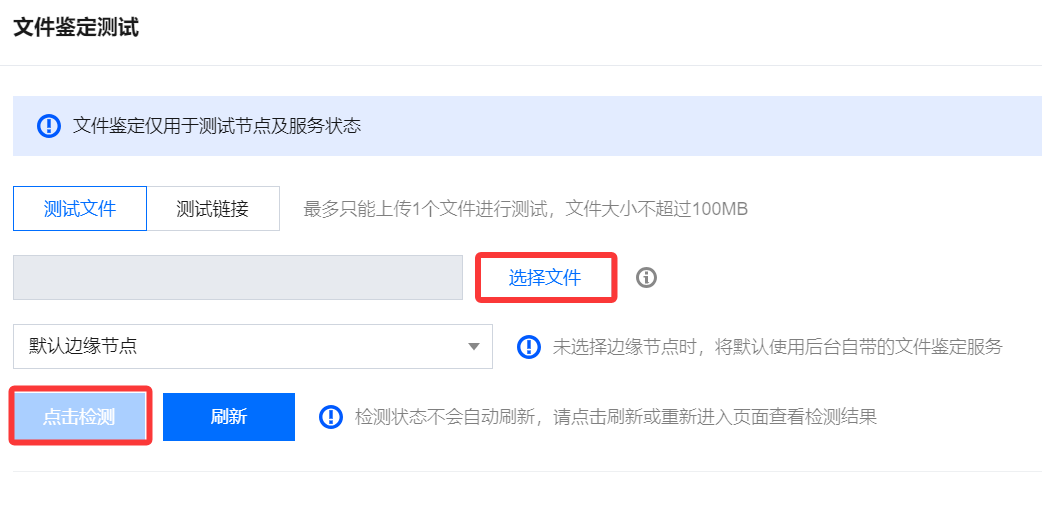Click the banner text 文件鉴定仅用于测试节点及服务状态

click(217, 126)
